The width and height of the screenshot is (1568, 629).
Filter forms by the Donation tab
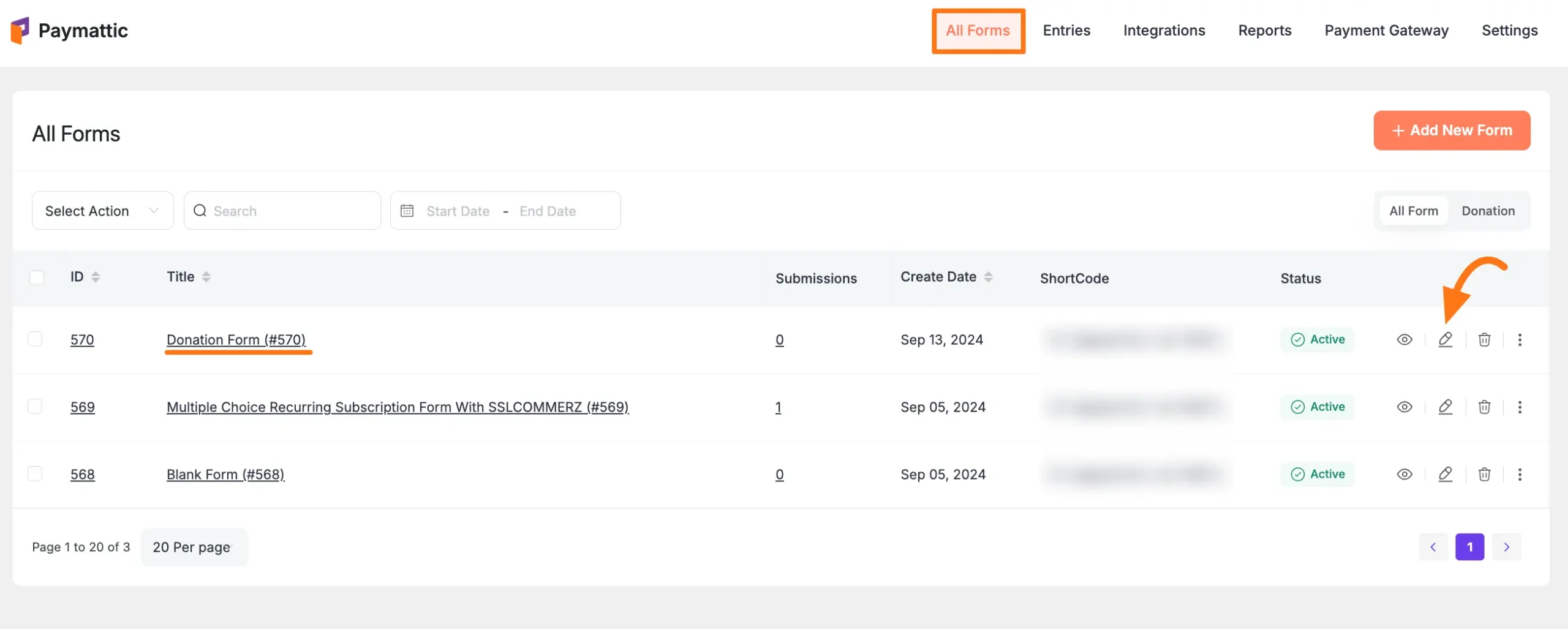tap(1488, 211)
